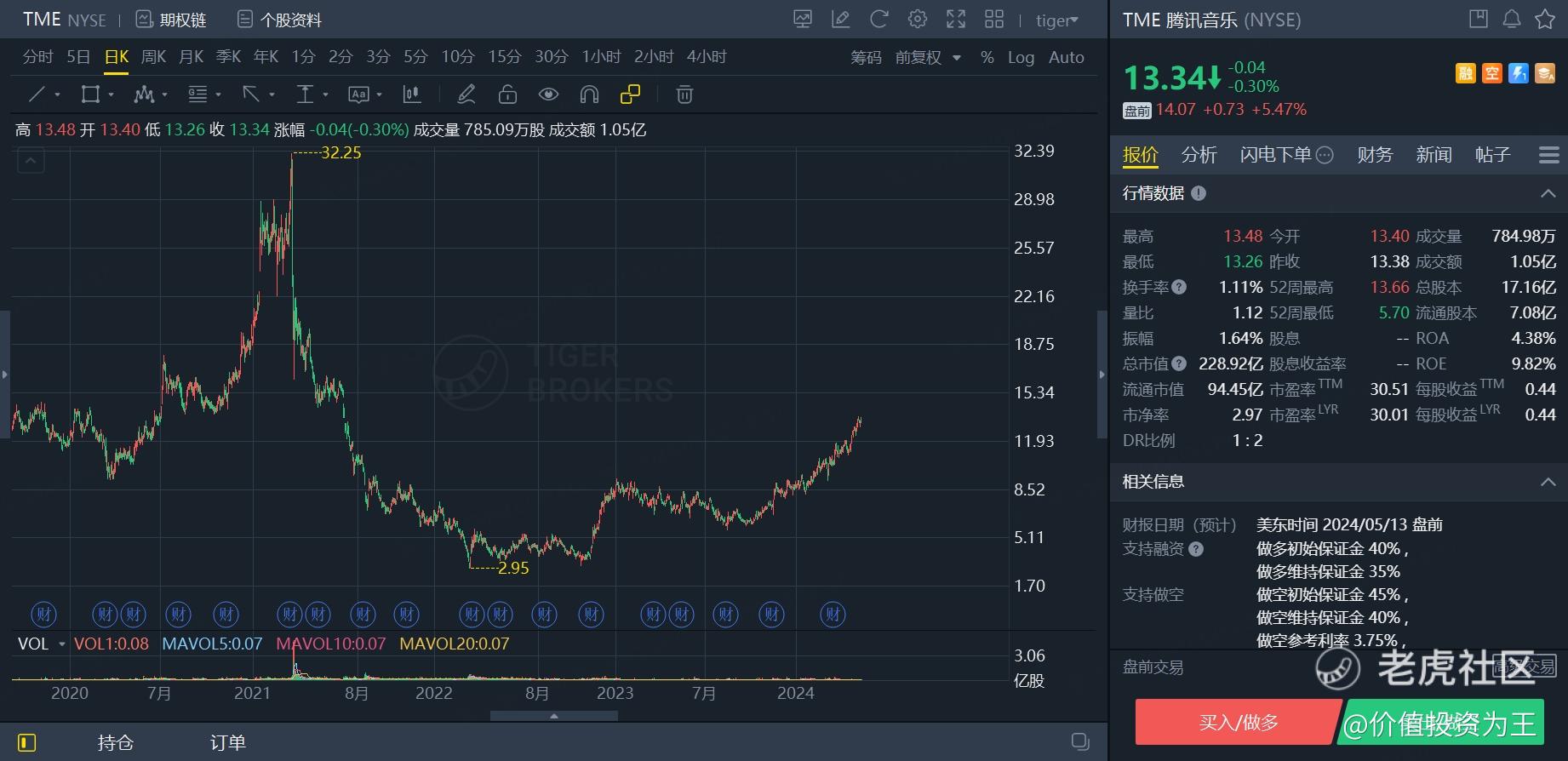Click the yellow panel icon in the bottom-left bar

pos(26,742)
